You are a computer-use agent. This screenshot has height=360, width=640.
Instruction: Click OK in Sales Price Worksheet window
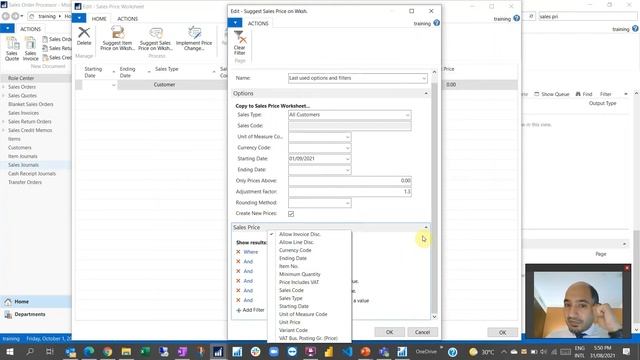point(502,333)
